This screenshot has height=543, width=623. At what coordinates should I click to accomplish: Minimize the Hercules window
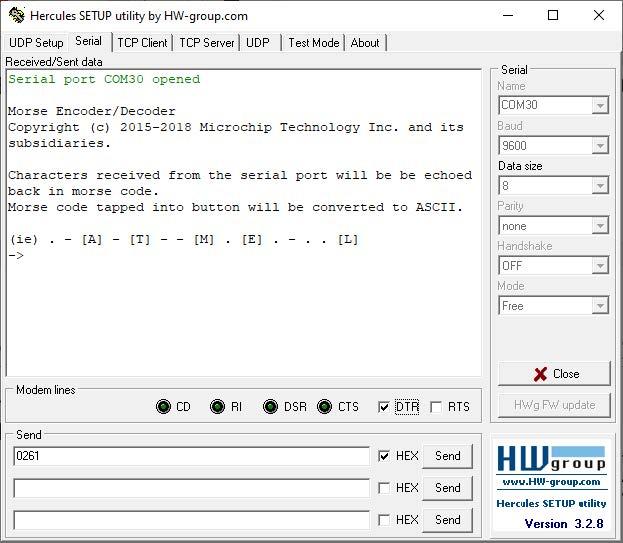508,15
